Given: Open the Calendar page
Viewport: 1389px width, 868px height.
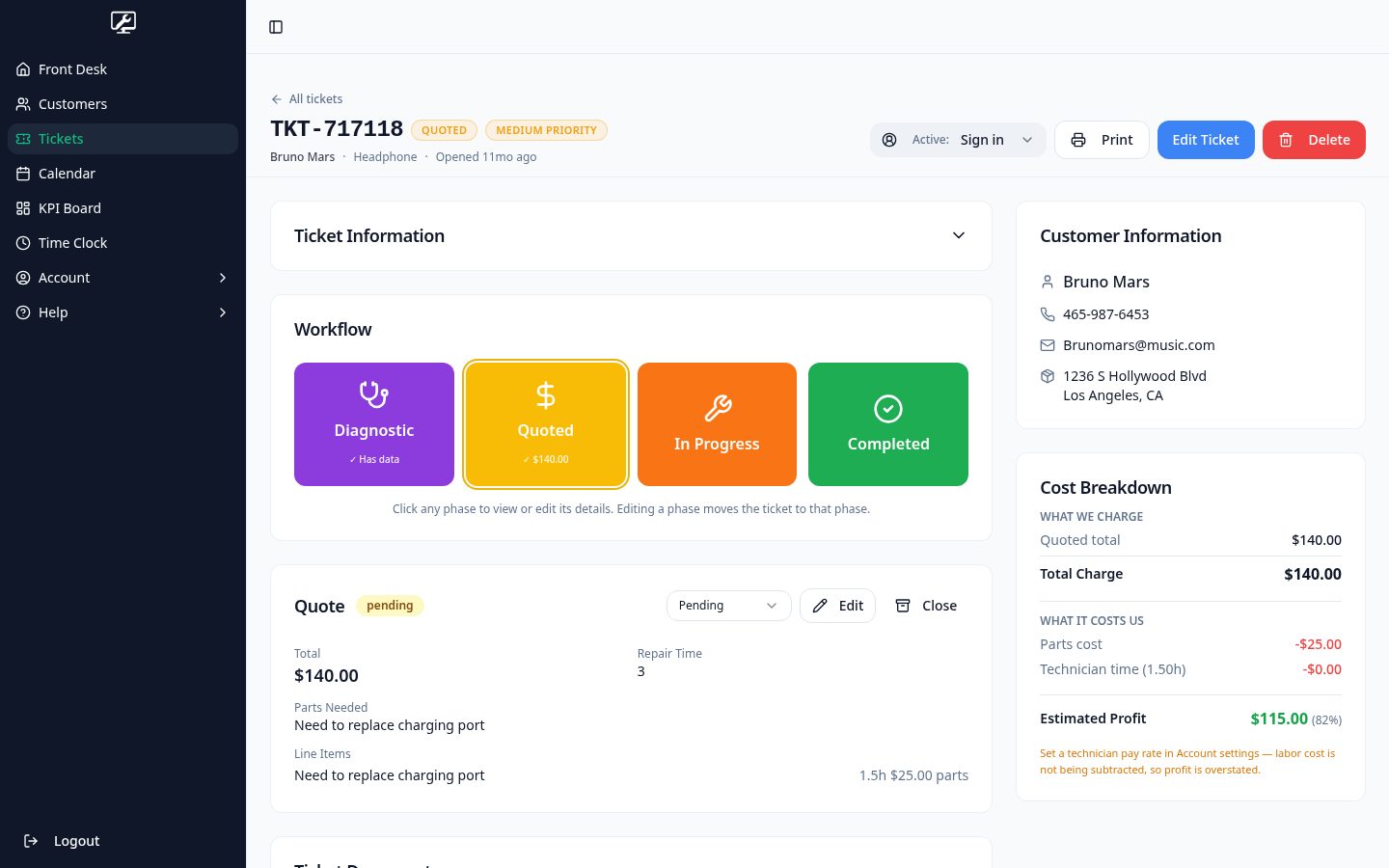Looking at the screenshot, I should tap(123, 174).
